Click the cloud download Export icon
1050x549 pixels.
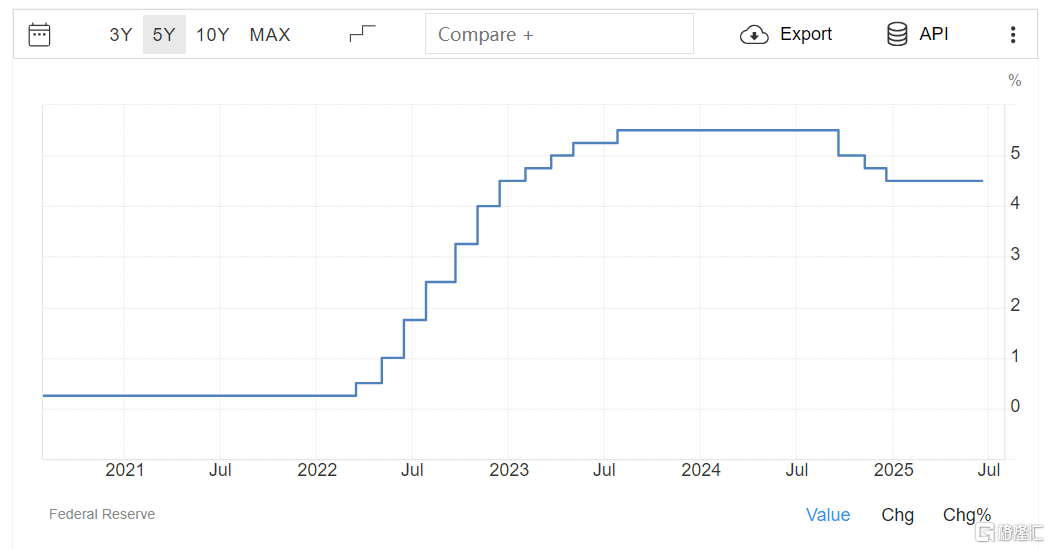point(754,34)
